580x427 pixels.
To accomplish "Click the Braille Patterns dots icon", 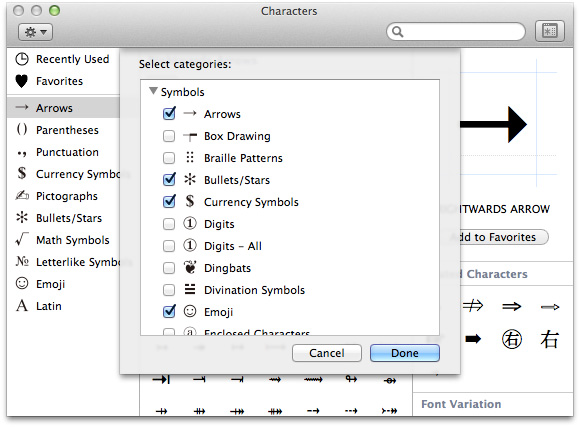I will tap(190, 158).
